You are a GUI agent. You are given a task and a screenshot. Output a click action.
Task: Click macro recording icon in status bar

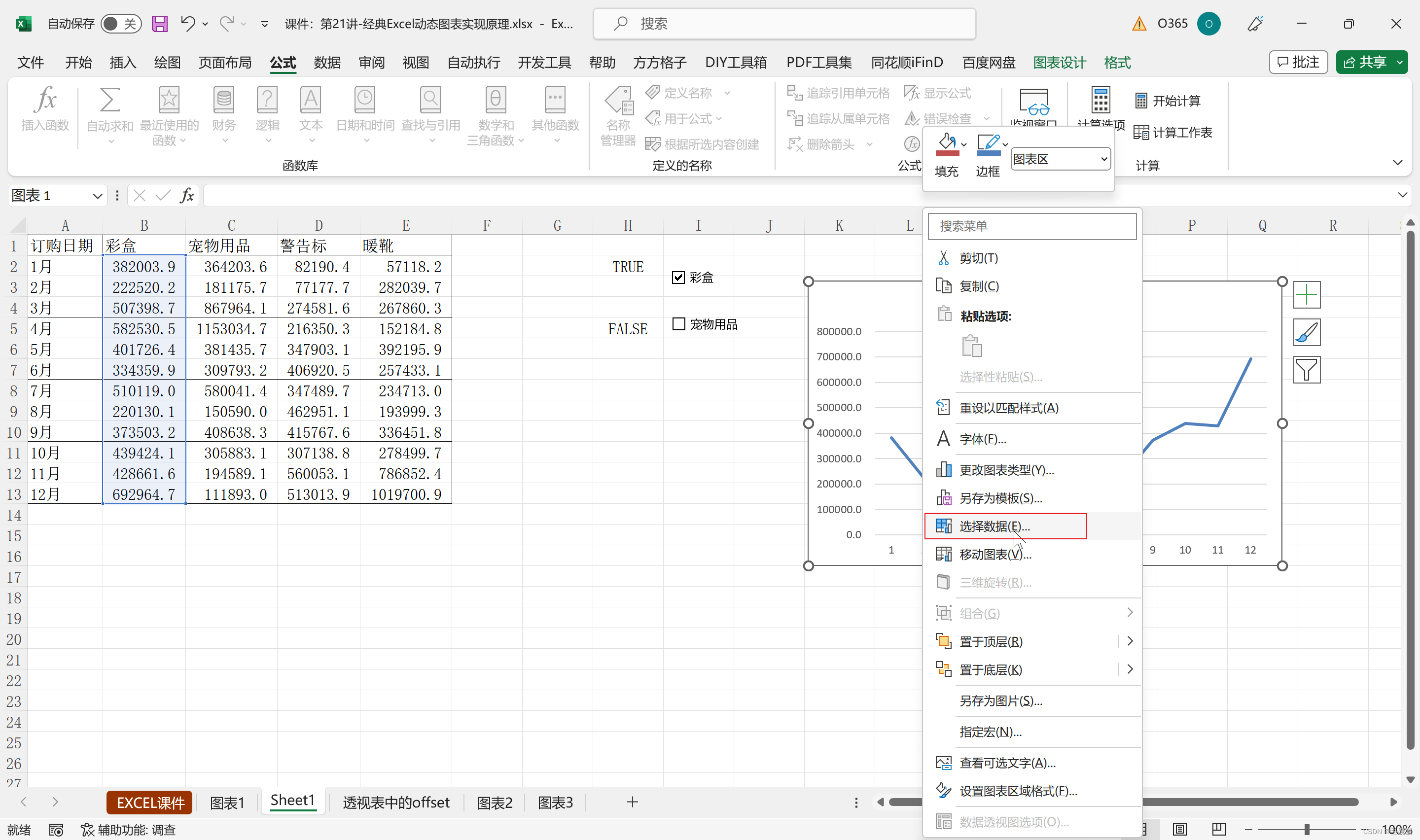click(56, 830)
